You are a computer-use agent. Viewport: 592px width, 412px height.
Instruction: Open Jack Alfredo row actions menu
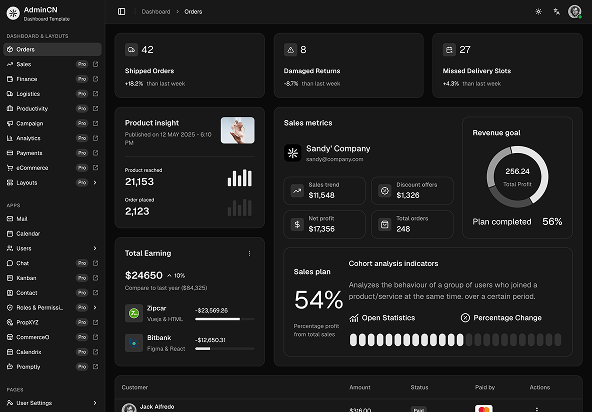[536, 409]
